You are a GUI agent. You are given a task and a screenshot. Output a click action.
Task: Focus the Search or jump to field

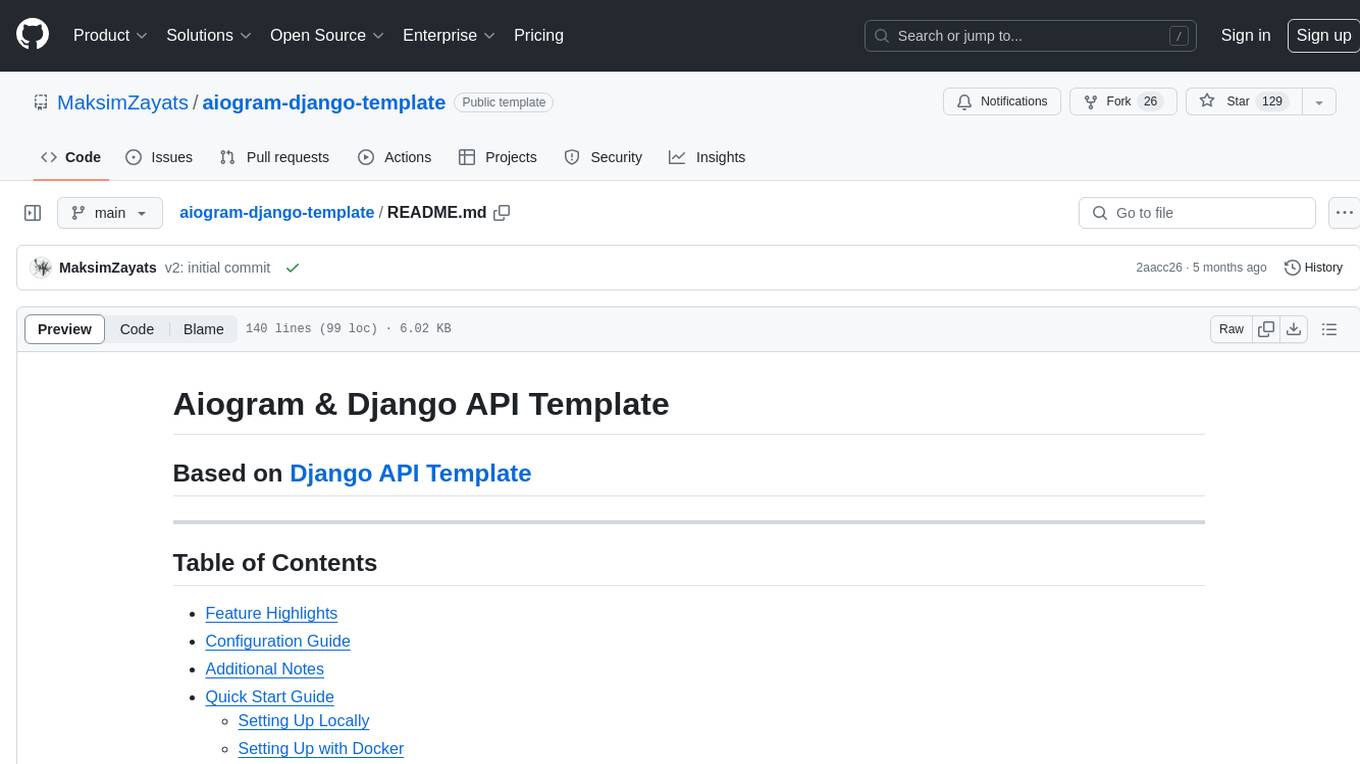pyautogui.click(x=1032, y=36)
